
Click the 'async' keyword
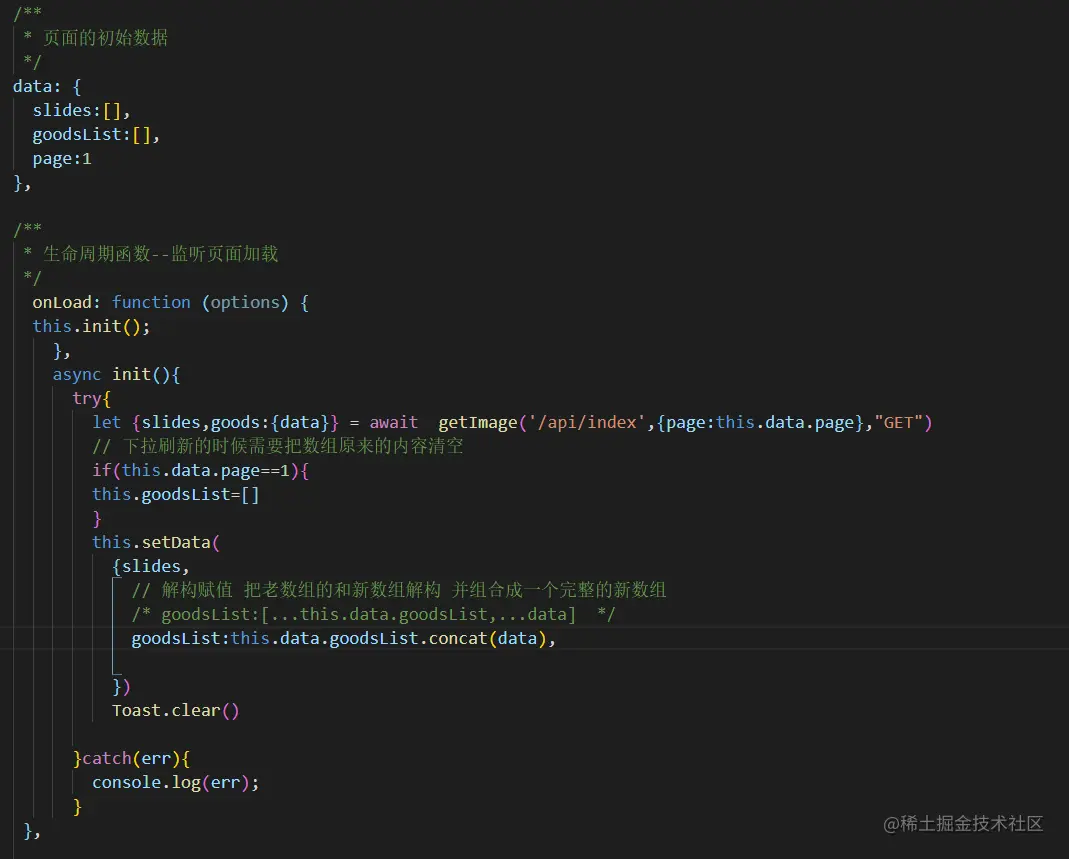tap(76, 374)
